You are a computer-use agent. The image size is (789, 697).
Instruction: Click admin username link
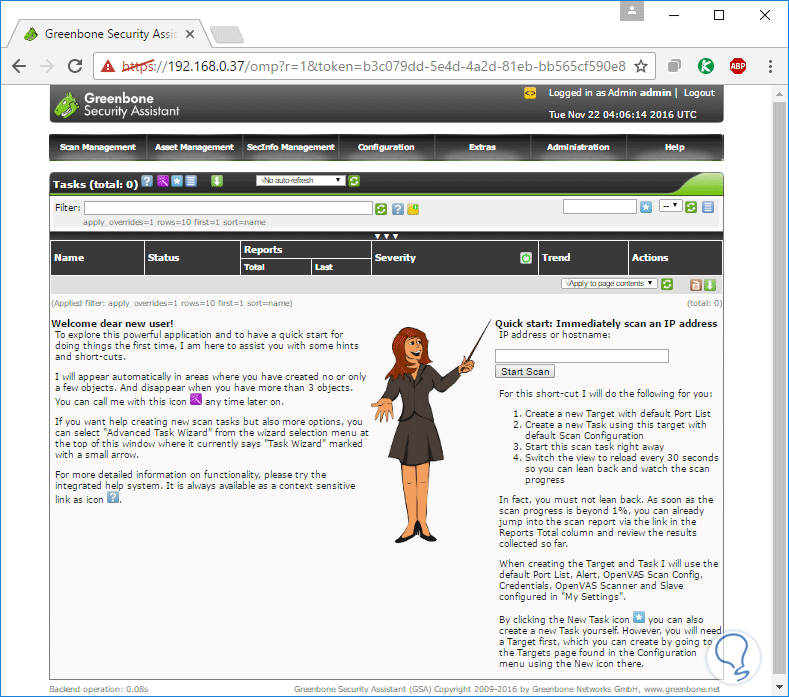tap(656, 93)
